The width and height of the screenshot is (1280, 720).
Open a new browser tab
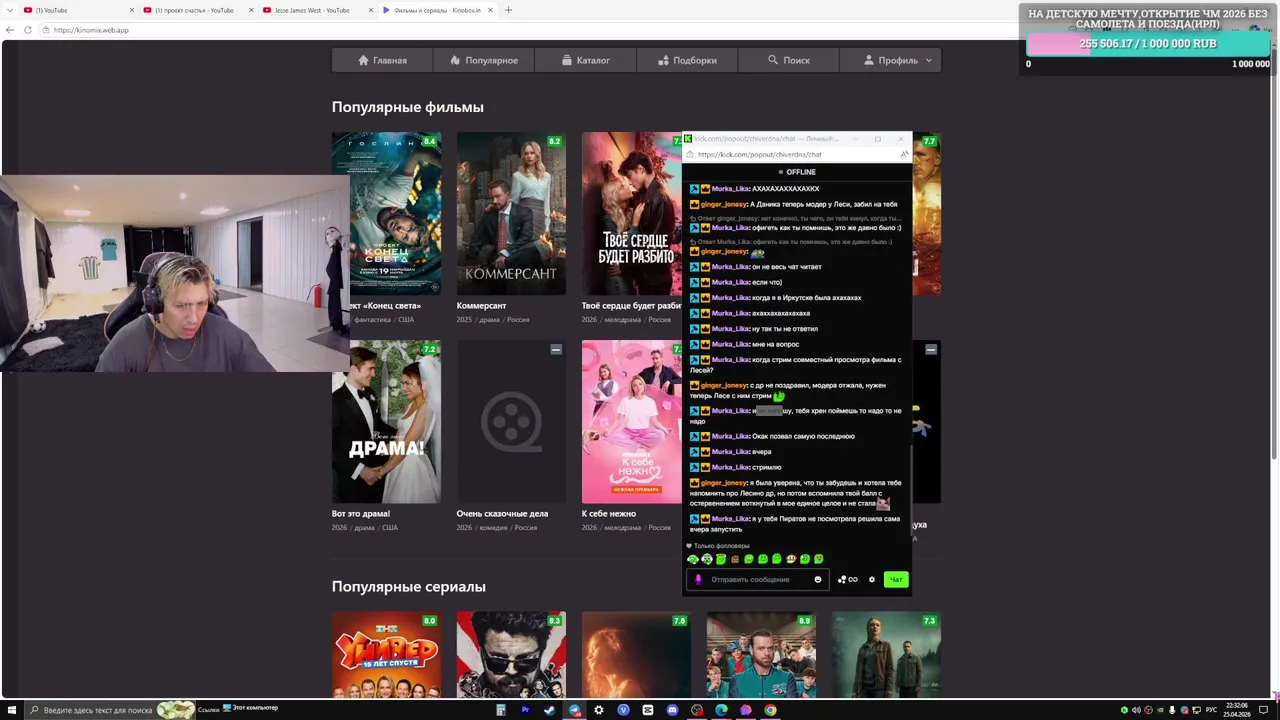click(508, 10)
